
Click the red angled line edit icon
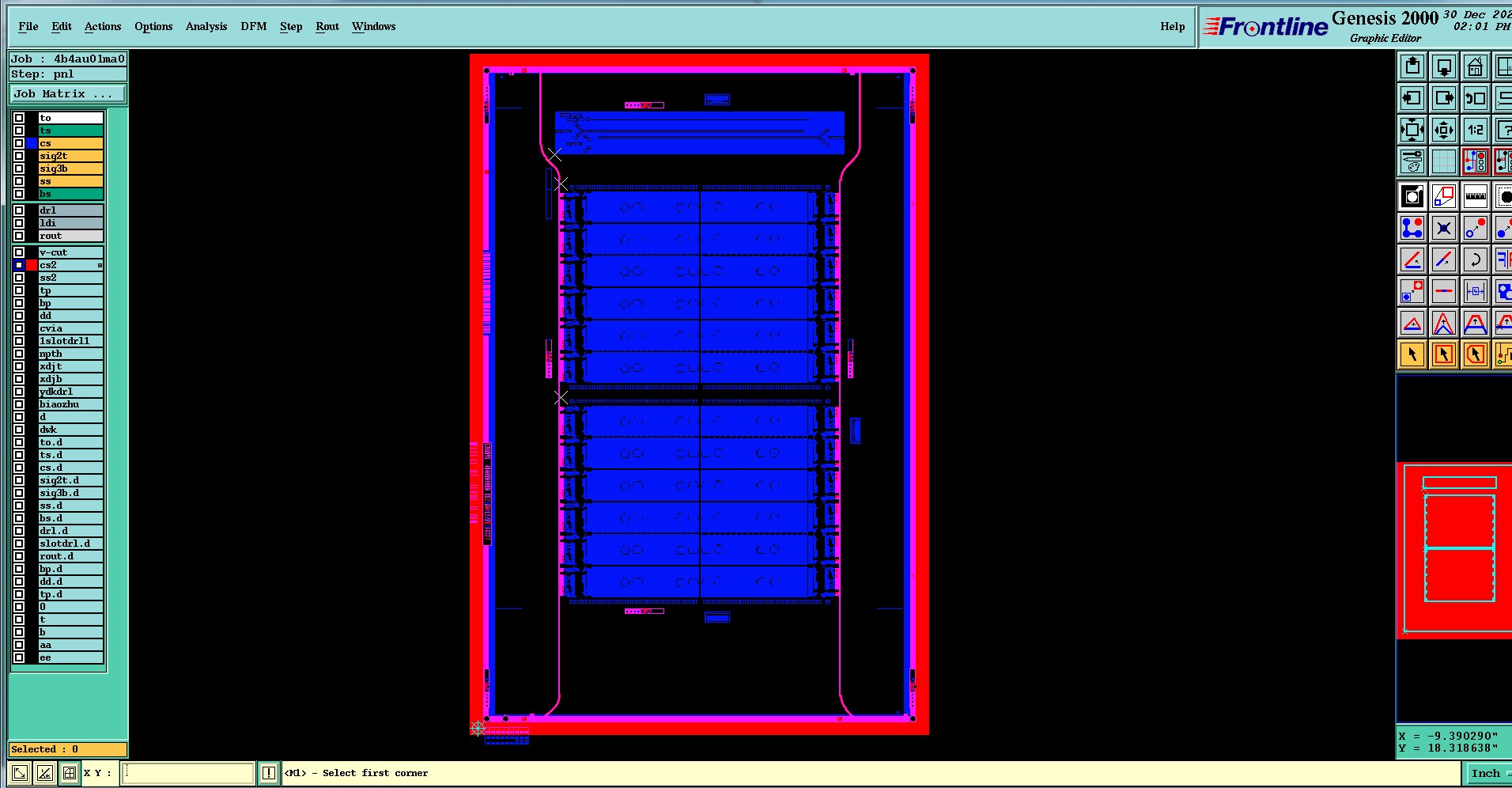point(1412,260)
